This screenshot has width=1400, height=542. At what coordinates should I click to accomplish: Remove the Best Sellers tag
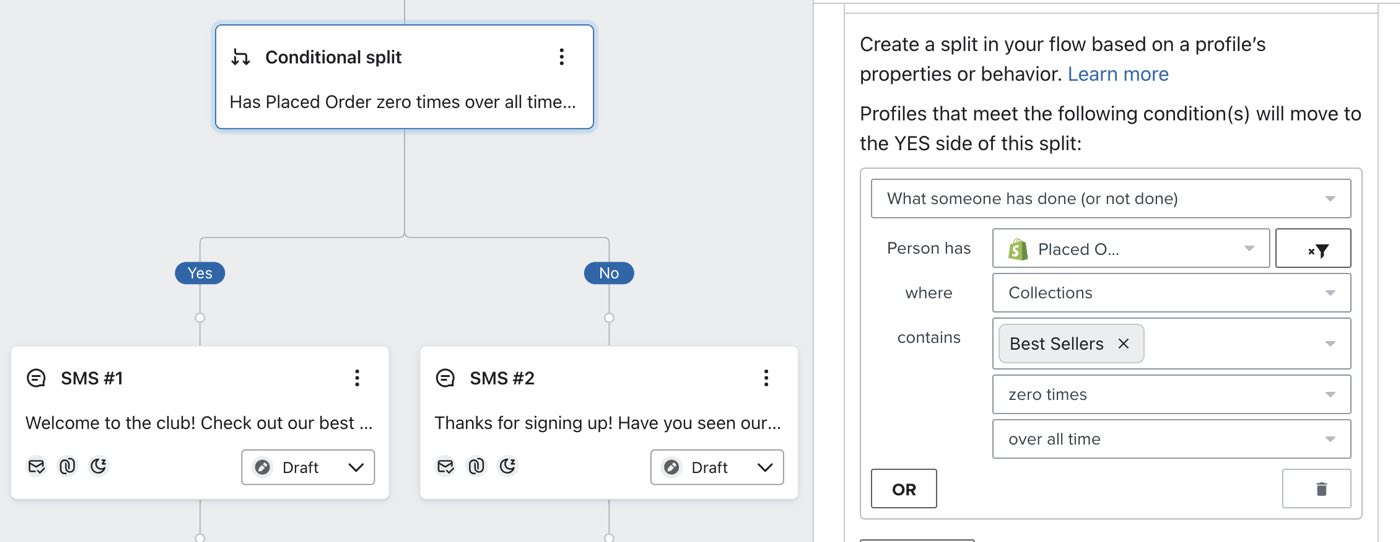pyautogui.click(x=1123, y=344)
